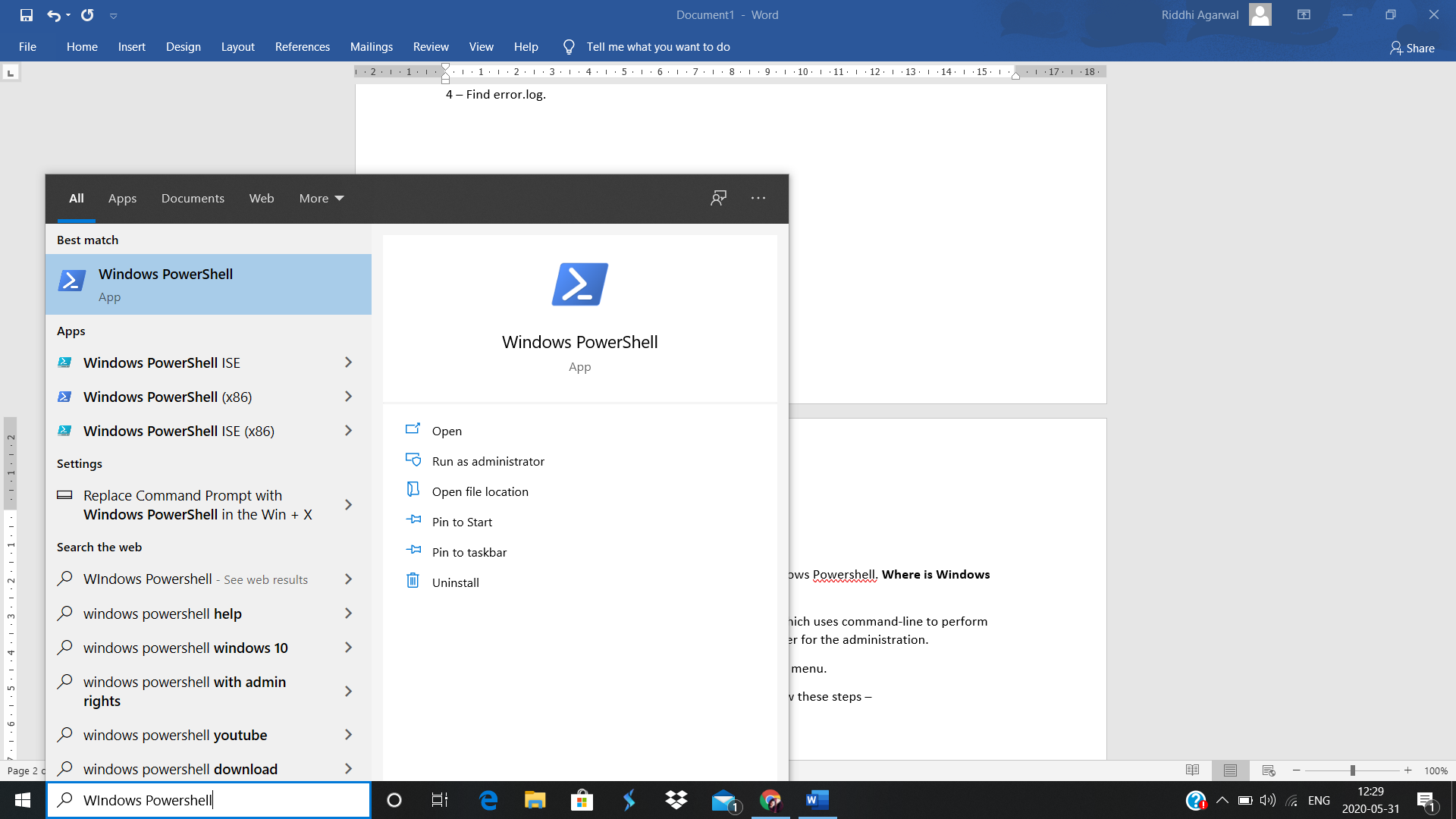The width and height of the screenshot is (1456, 819).
Task: Switch to Read Mode view in Word's status bar
Action: (x=1192, y=770)
